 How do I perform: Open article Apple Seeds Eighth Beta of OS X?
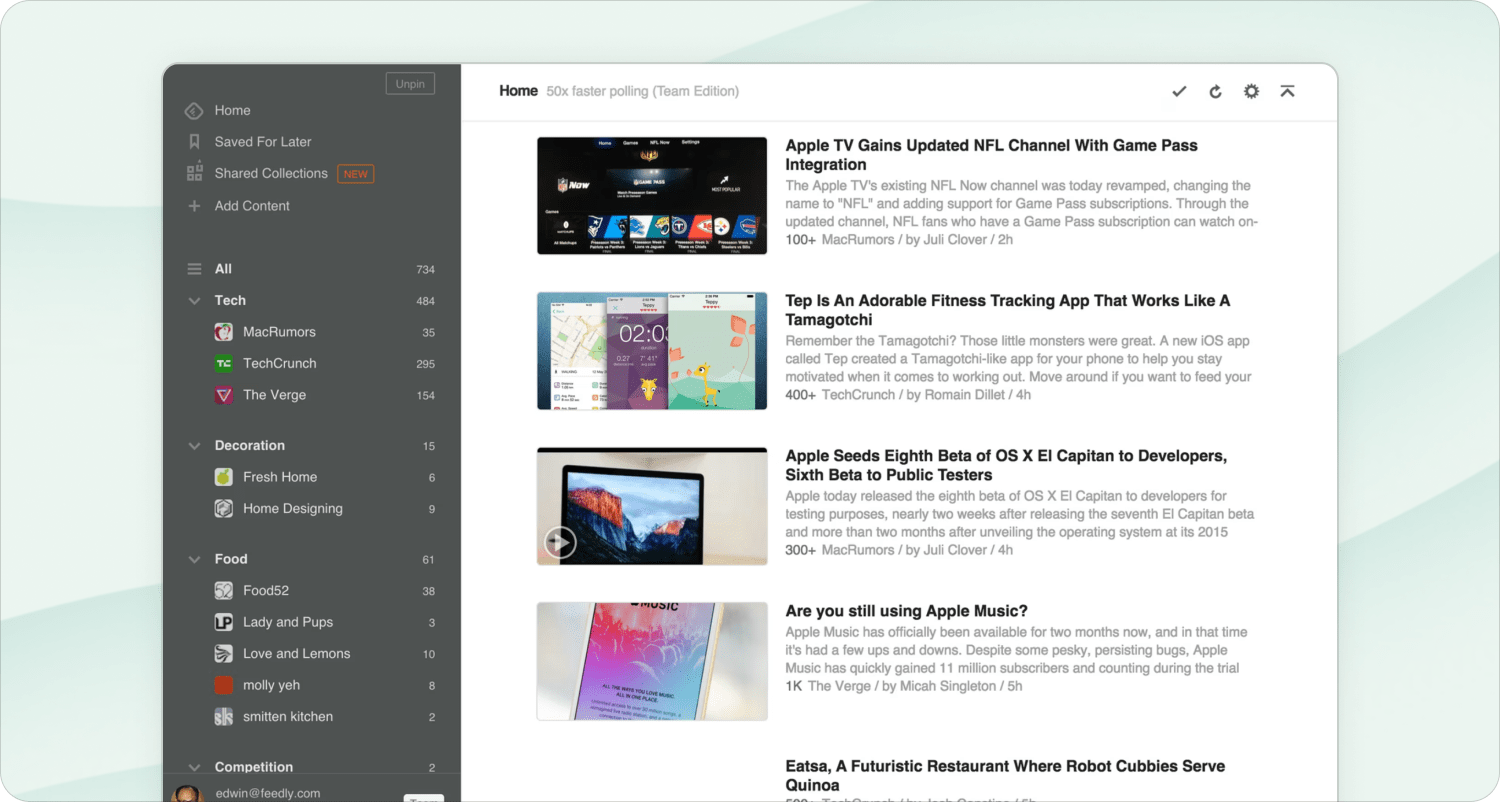coord(1006,465)
